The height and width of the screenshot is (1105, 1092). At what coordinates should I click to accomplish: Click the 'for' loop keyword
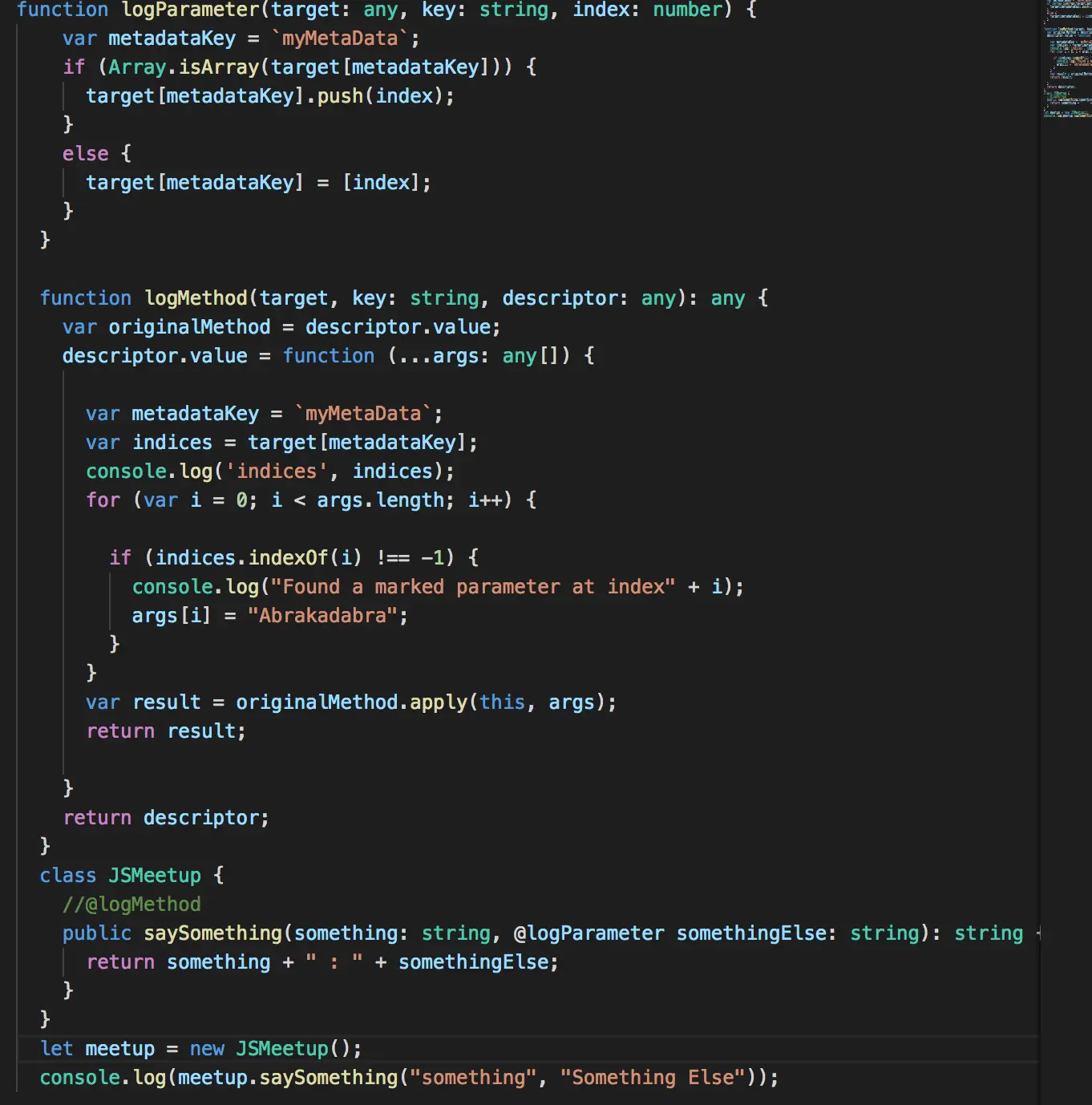pyautogui.click(x=103, y=500)
